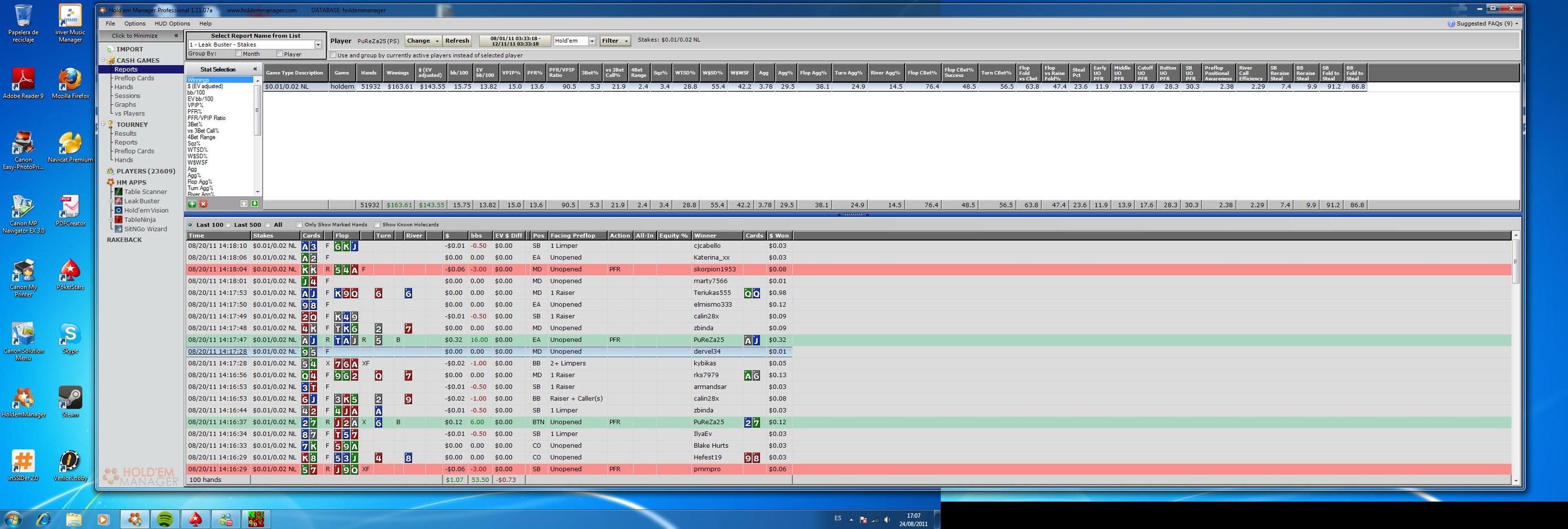Open LeakBuster app in sidebar
The image size is (1568, 529).
137,201
